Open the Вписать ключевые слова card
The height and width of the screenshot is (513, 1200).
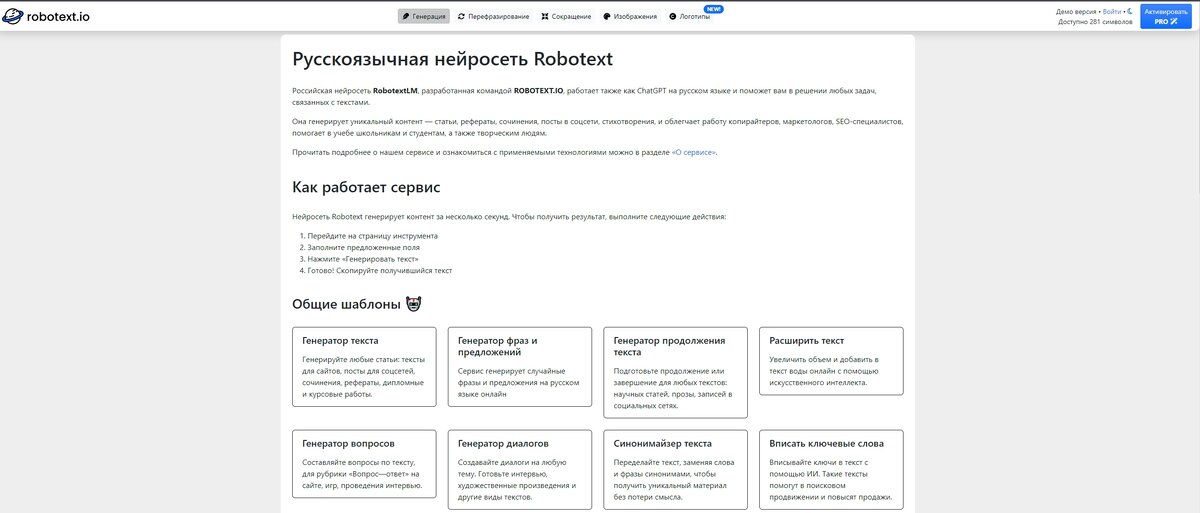click(832, 471)
